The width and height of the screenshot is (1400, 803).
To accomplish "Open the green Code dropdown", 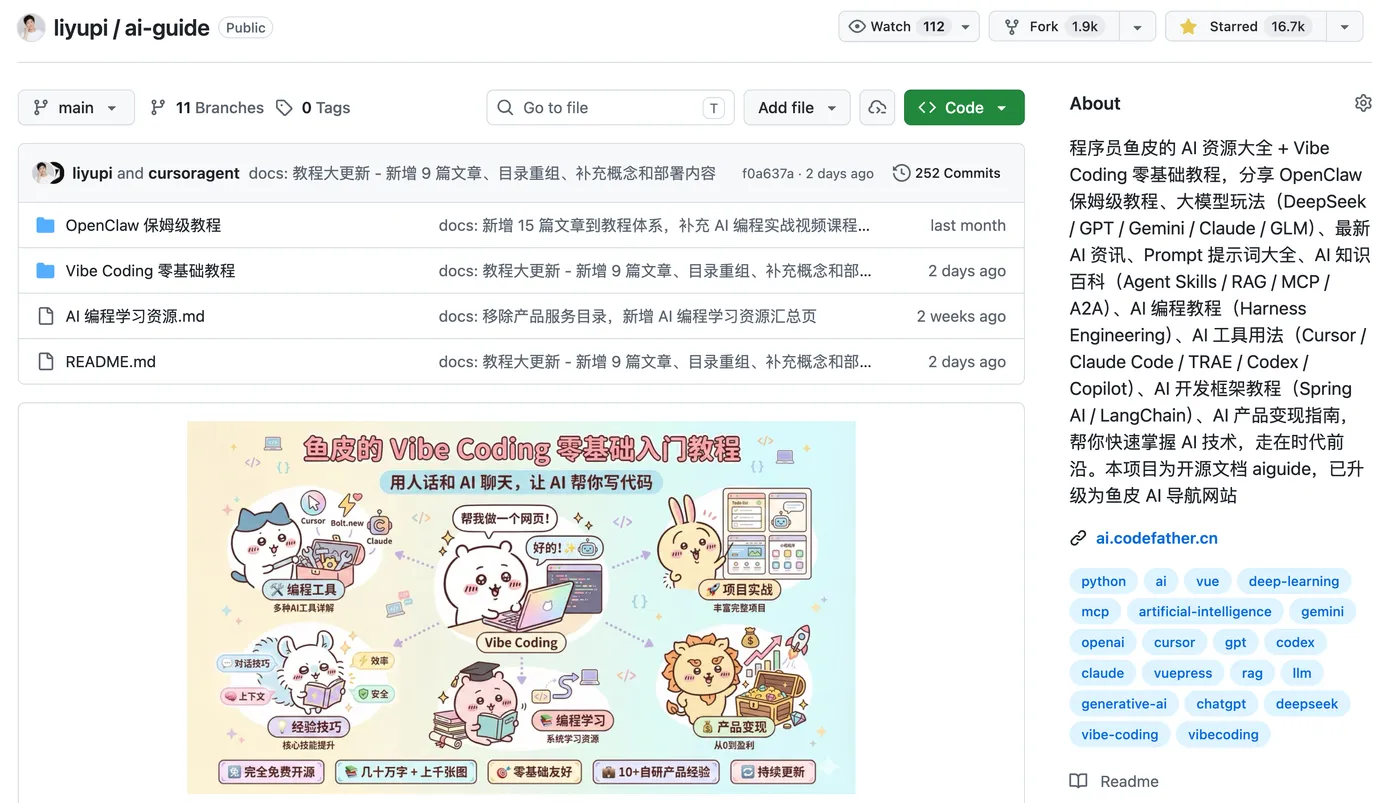I will pyautogui.click(x=964, y=108).
